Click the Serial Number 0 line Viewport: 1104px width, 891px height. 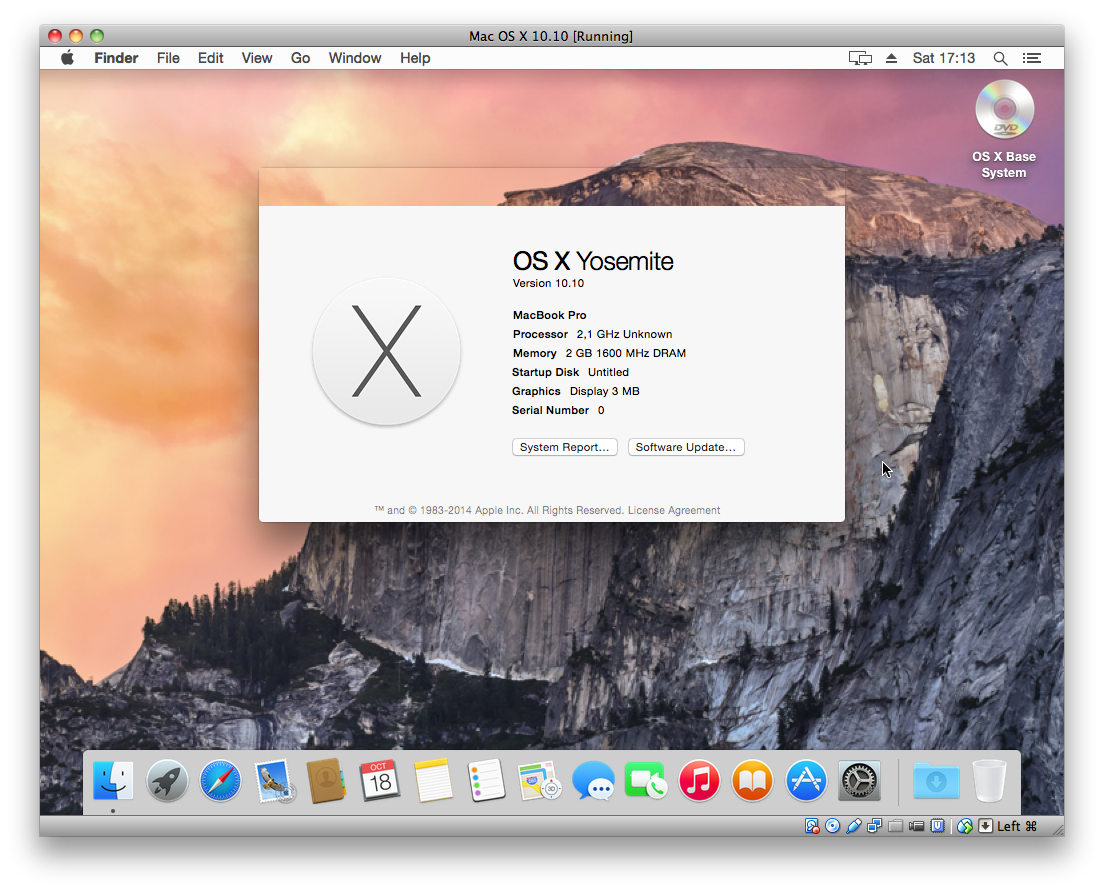pos(558,410)
